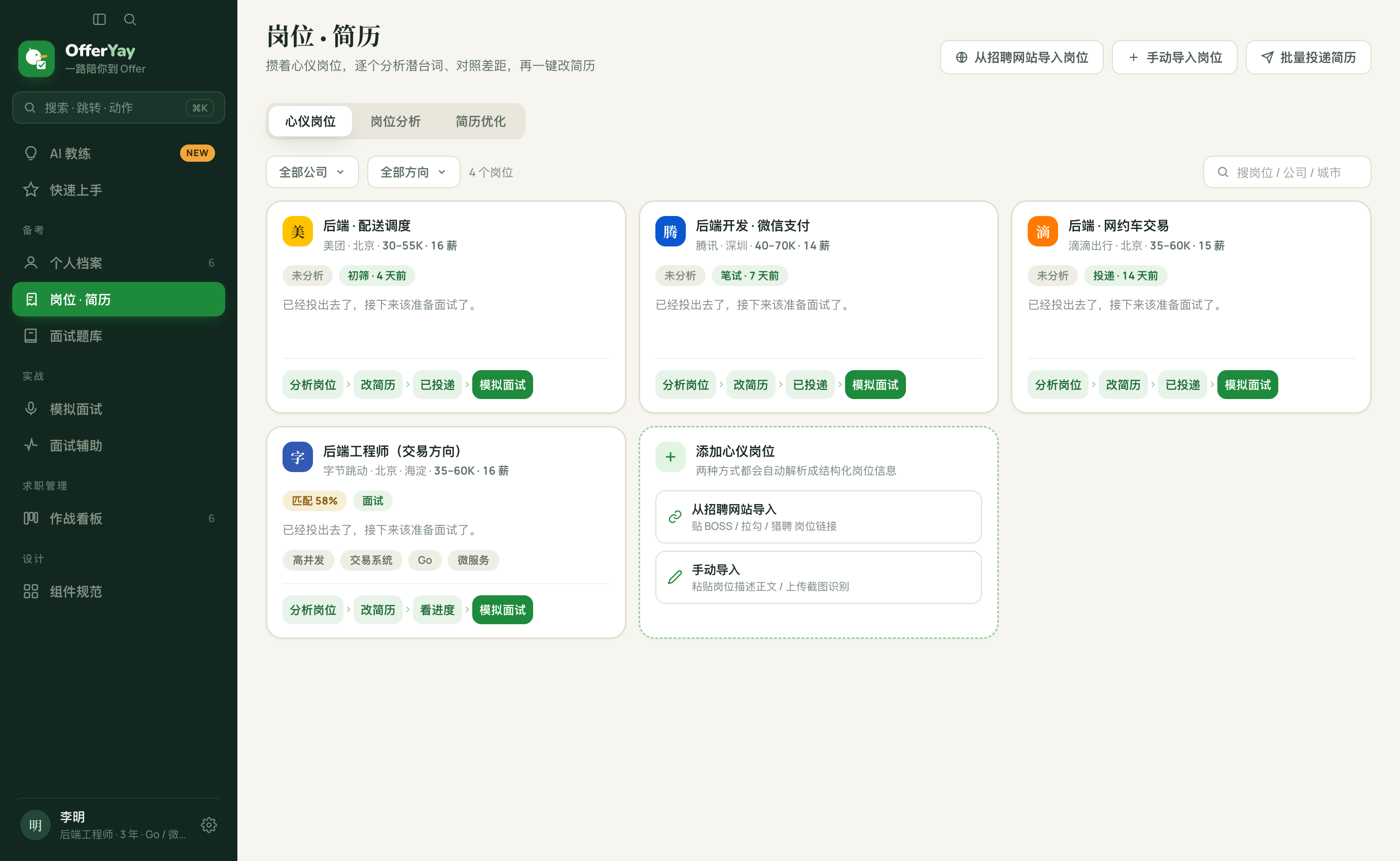Screen dimensions: 1400x861
Task: Choose 从招聘网站导入 in add-job card
Action: (818, 517)
